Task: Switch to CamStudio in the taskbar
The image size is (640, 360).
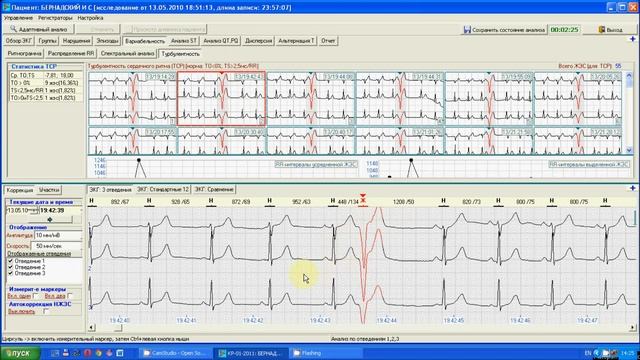Action: pyautogui.click(x=177, y=353)
